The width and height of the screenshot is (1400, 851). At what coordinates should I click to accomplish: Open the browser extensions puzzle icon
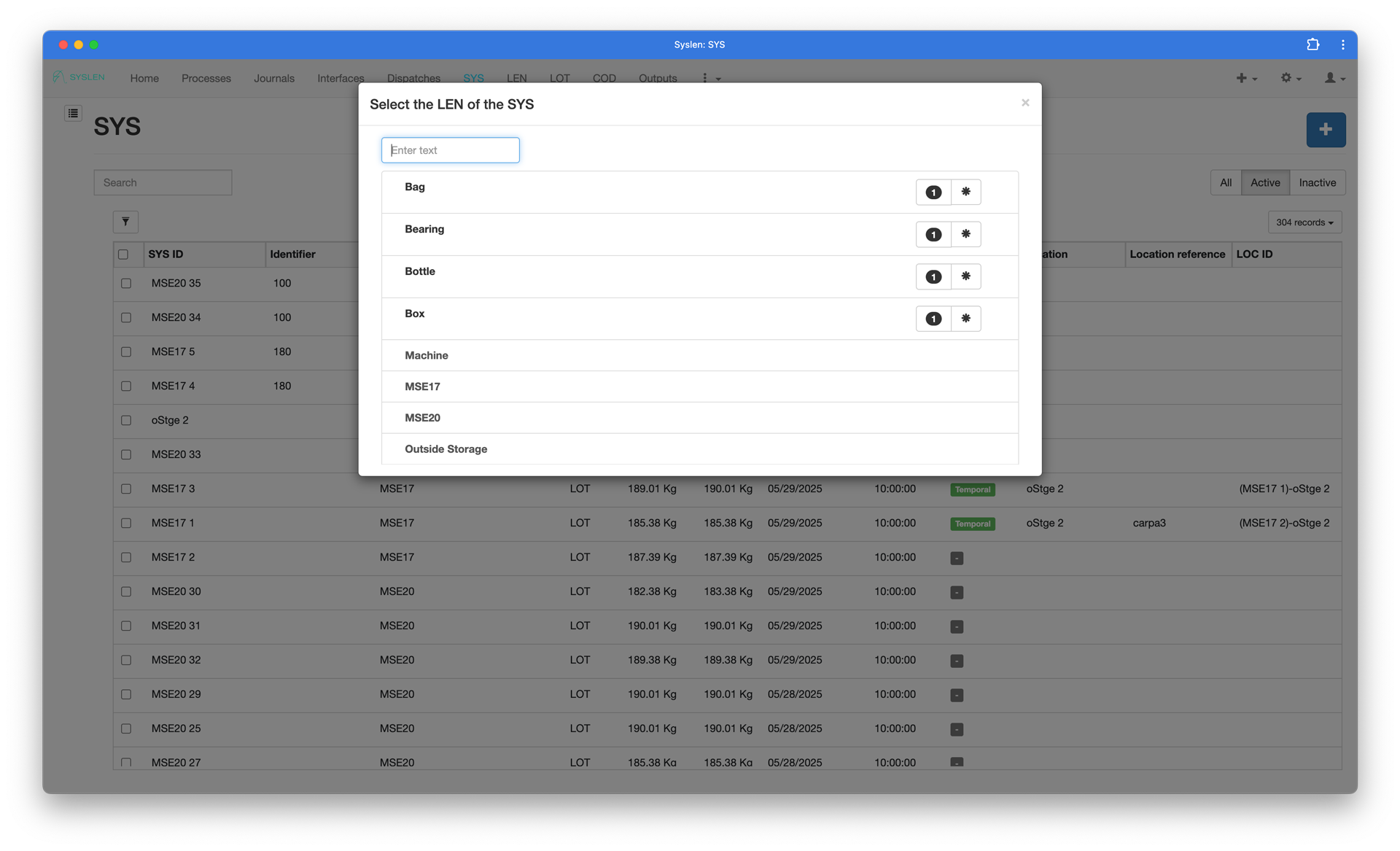(x=1312, y=44)
